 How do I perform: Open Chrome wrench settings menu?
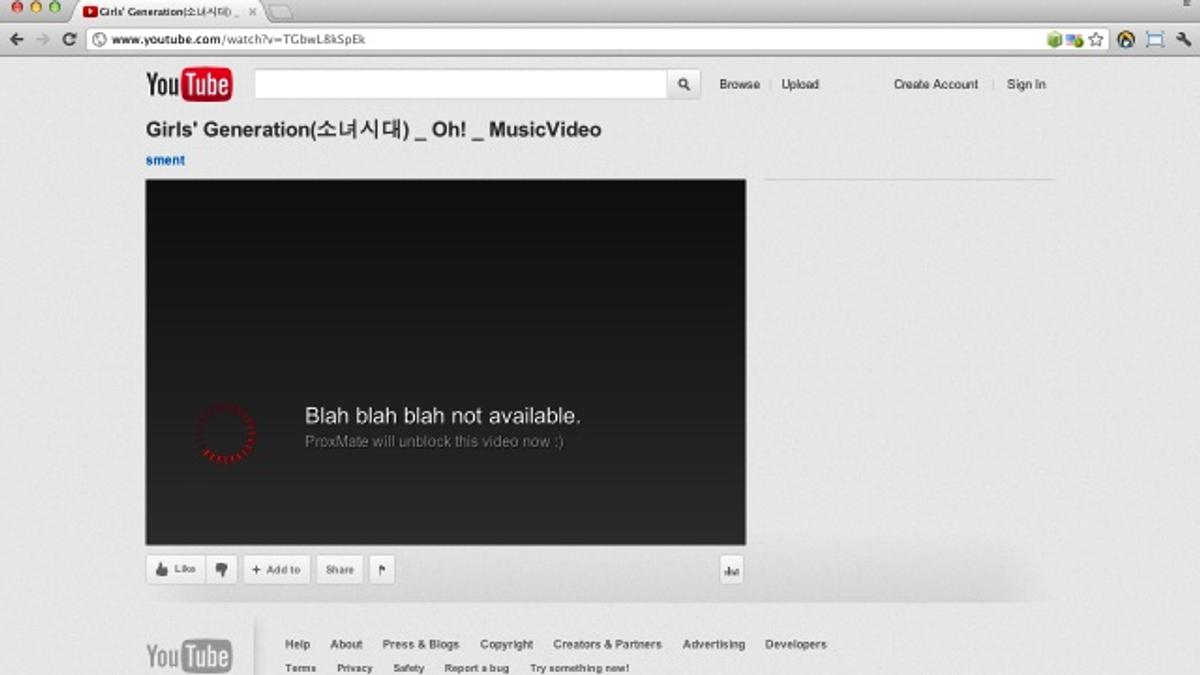pos(1183,40)
